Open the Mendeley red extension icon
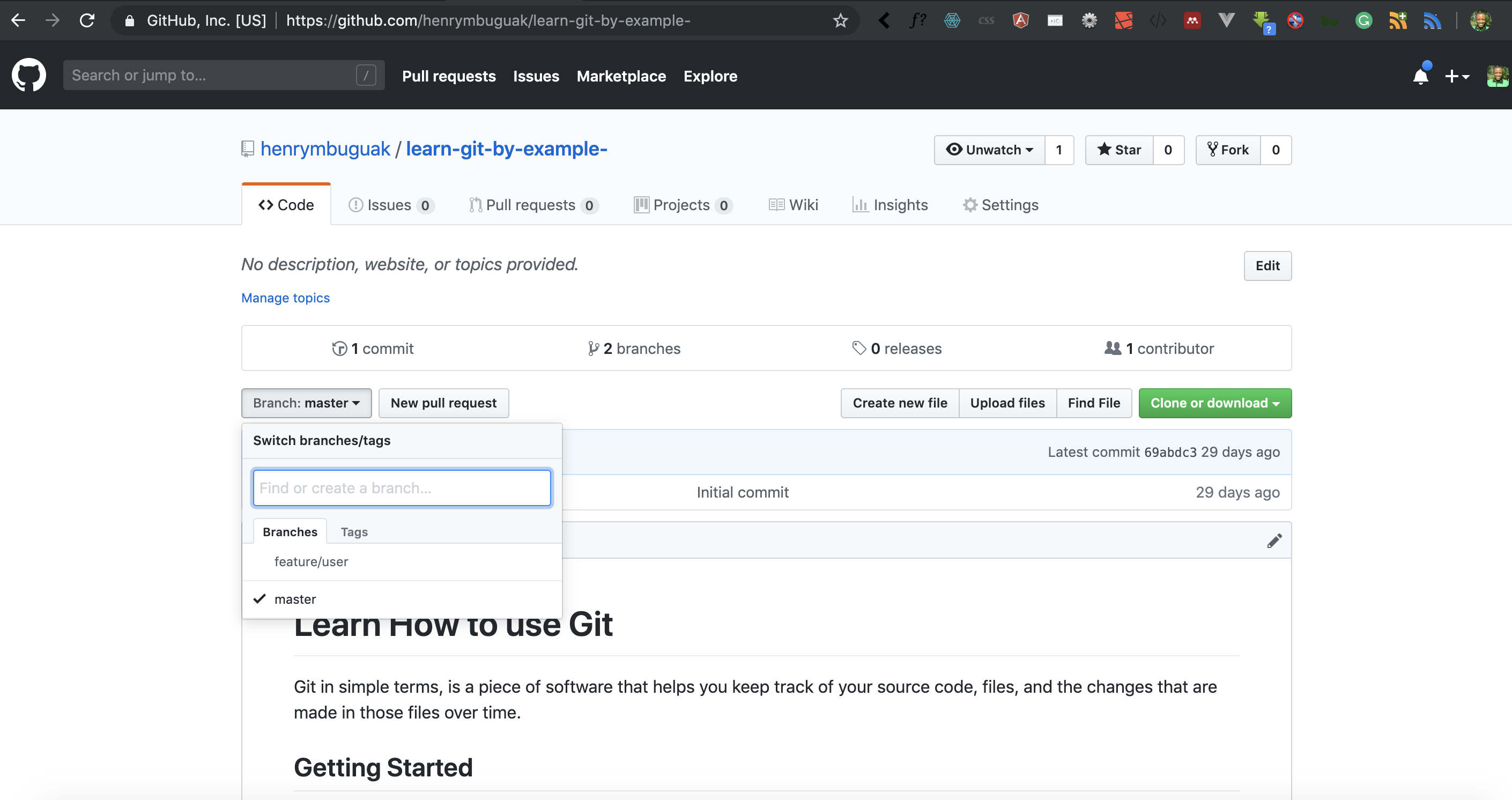The image size is (1512, 800). (x=1192, y=20)
